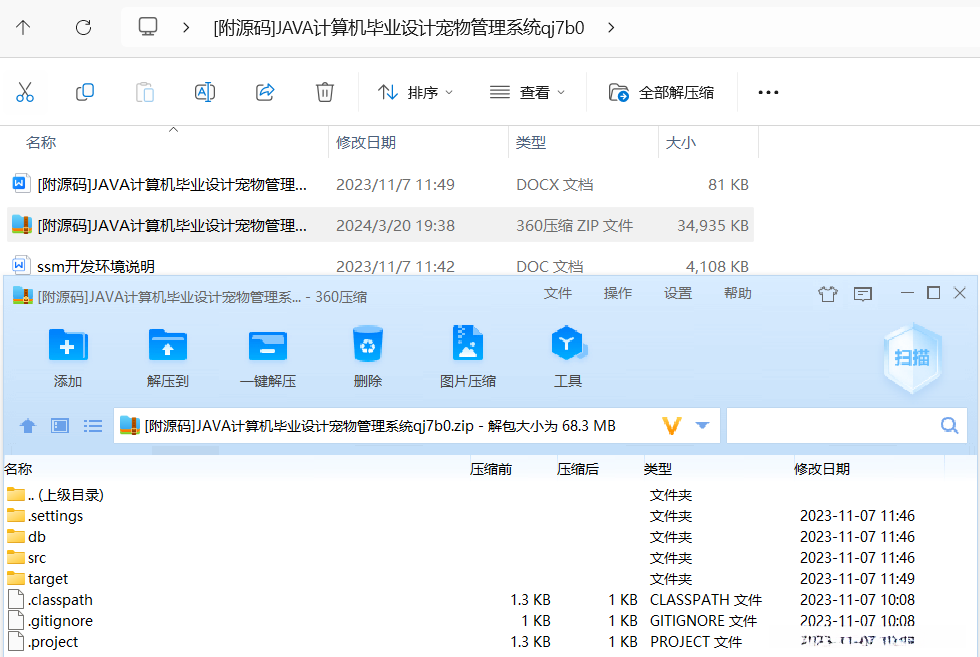980x657 pixels.
Task: Click the Rename icon in Explorer toolbar
Action: click(205, 93)
